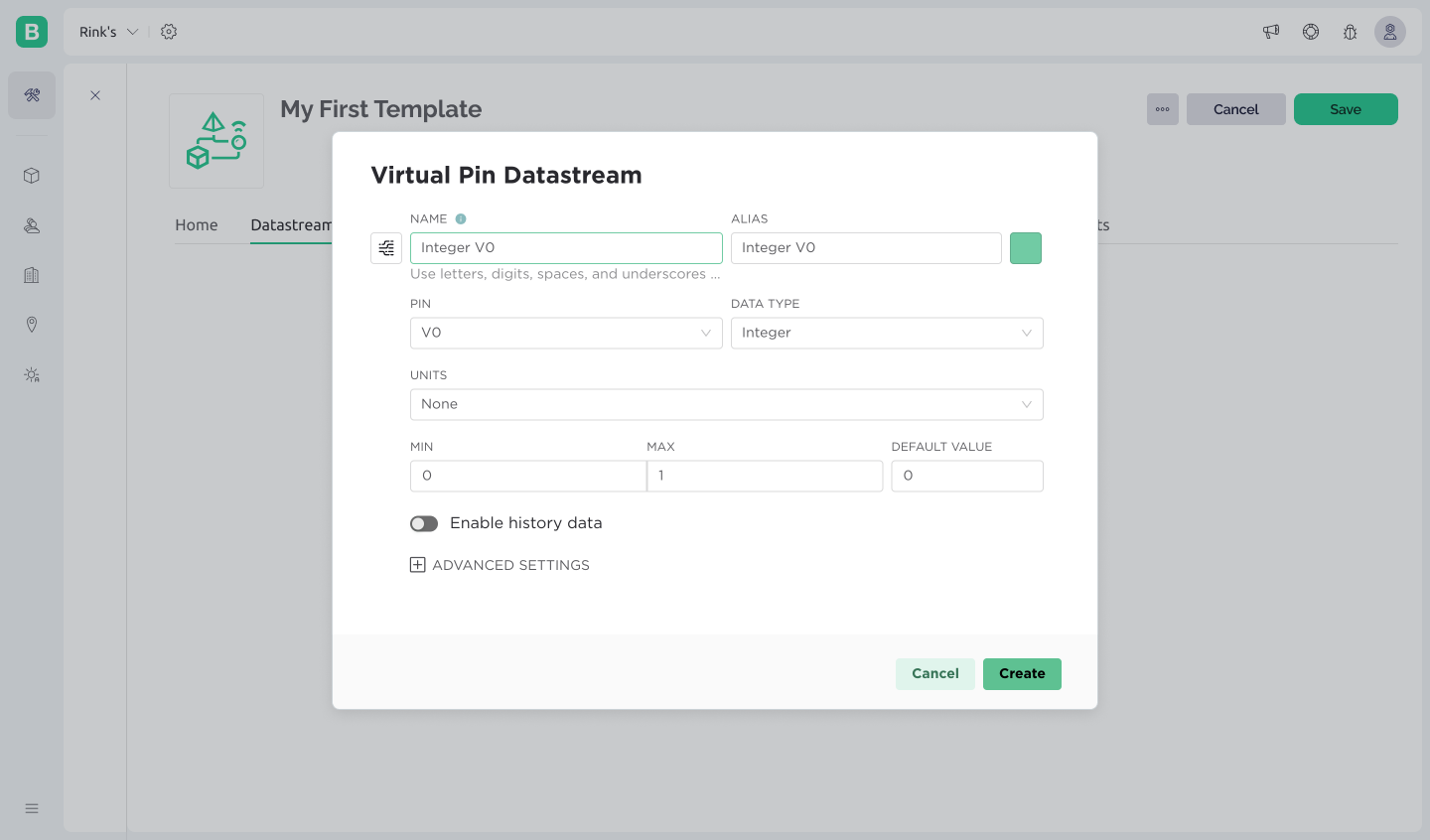This screenshot has width=1430, height=840.
Task: Click the Max value input field
Action: click(765, 476)
